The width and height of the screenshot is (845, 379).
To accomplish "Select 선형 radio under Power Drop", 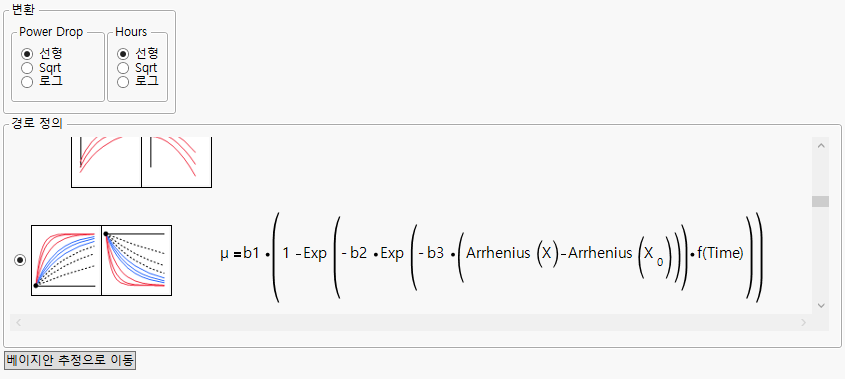I will [x=41, y=53].
